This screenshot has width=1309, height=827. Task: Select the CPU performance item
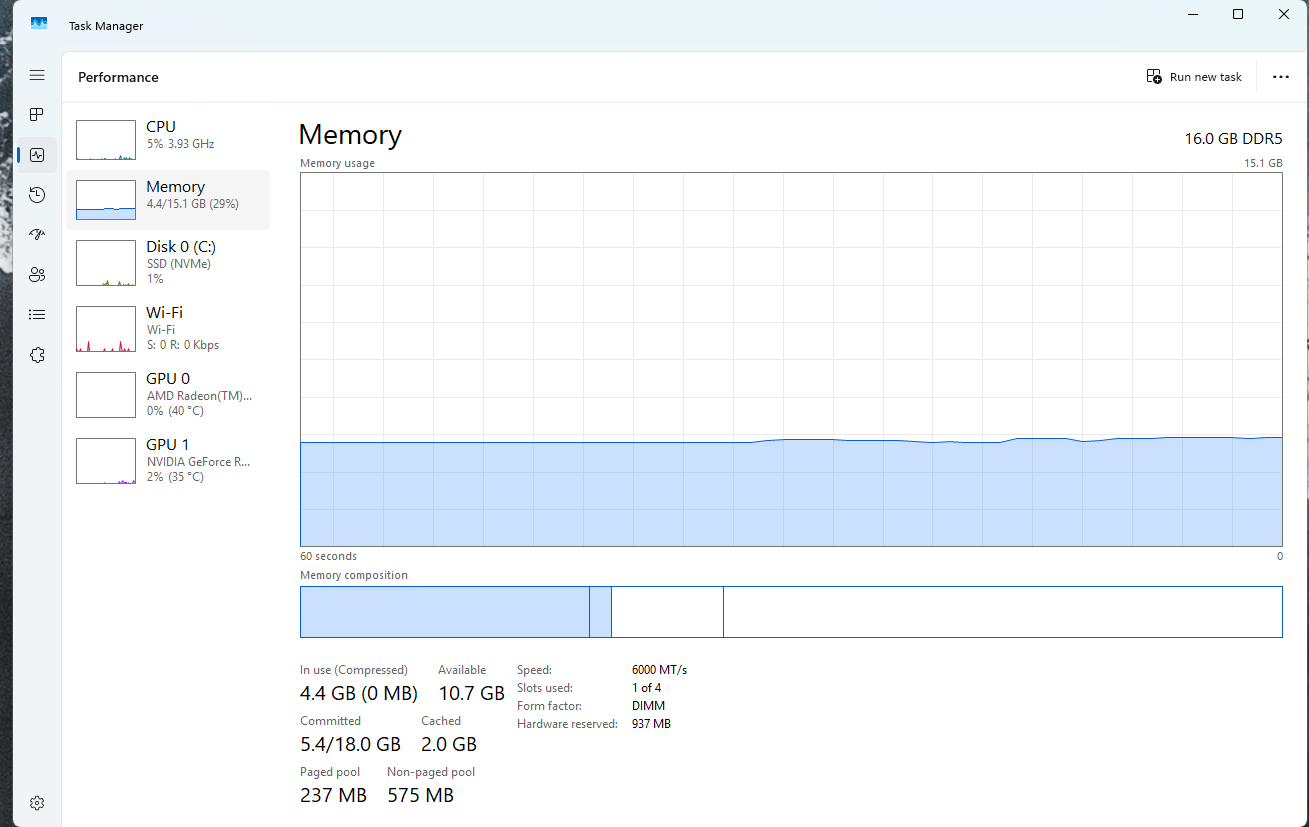tap(168, 140)
